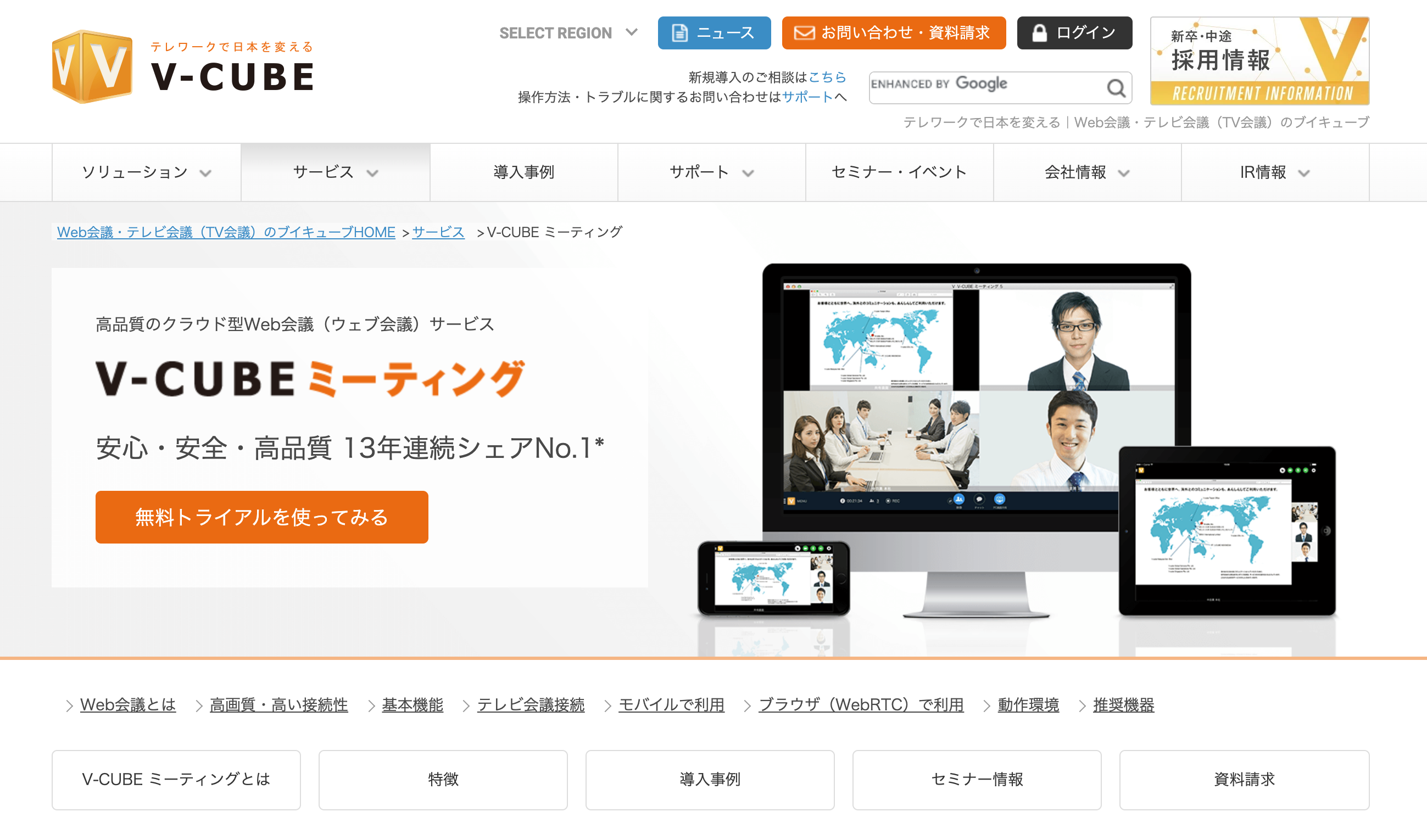The image size is (1427, 840).
Task: Click the tablet product image
Action: coord(1227,531)
